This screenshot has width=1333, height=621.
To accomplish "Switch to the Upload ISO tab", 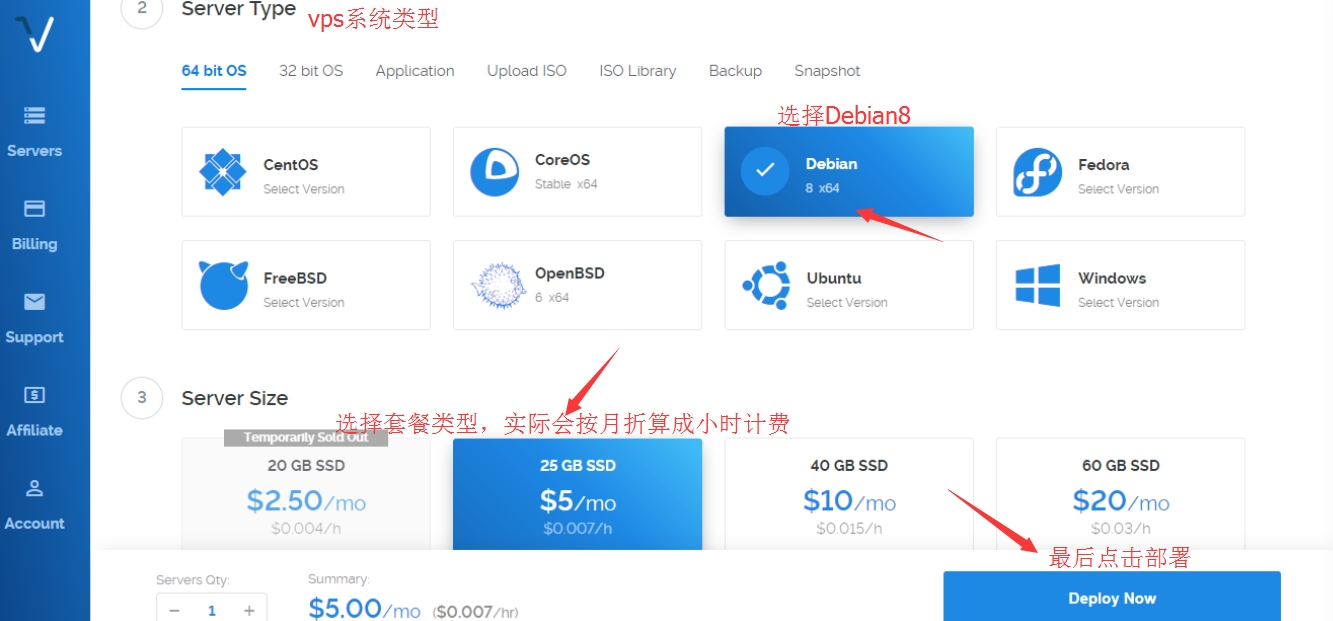I will click(526, 71).
